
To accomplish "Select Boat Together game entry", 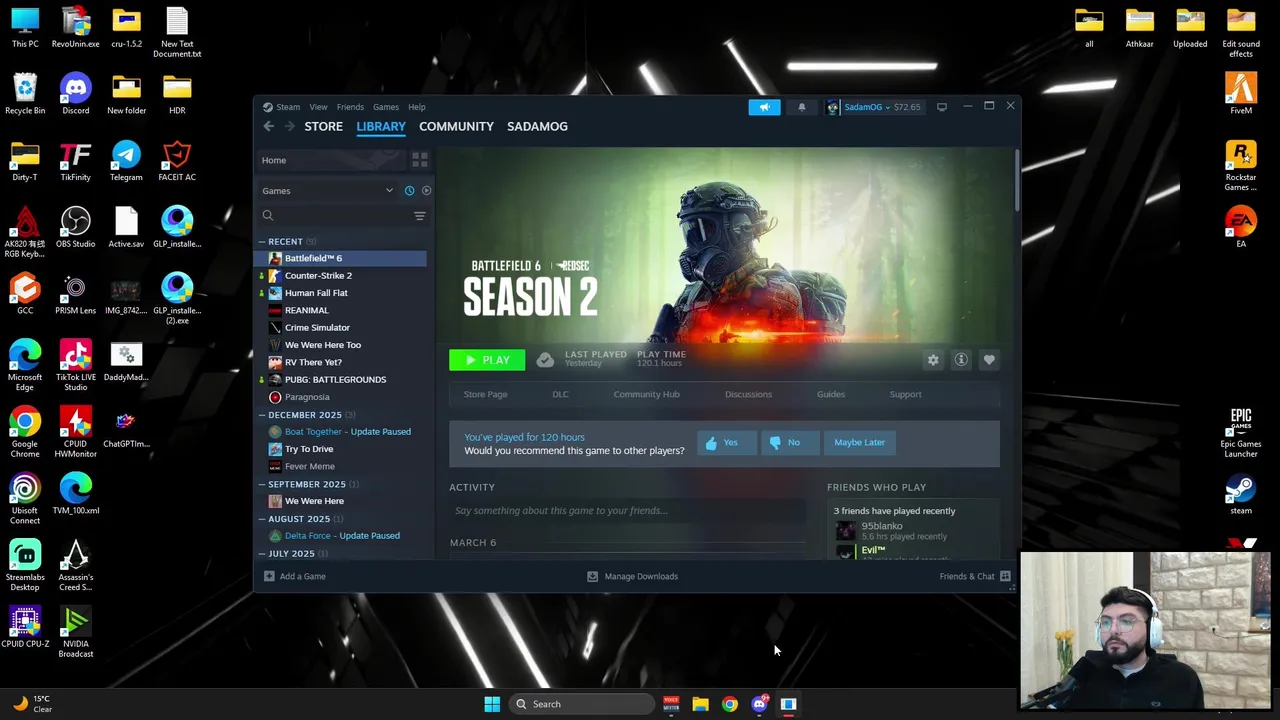I will [341, 432].
